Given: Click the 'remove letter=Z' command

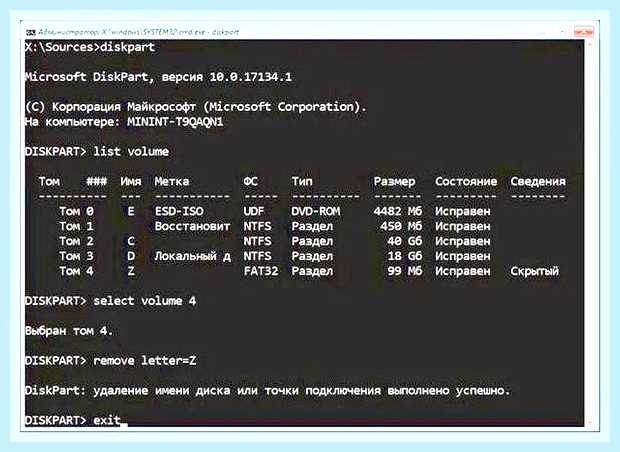Looking at the screenshot, I should 145,361.
